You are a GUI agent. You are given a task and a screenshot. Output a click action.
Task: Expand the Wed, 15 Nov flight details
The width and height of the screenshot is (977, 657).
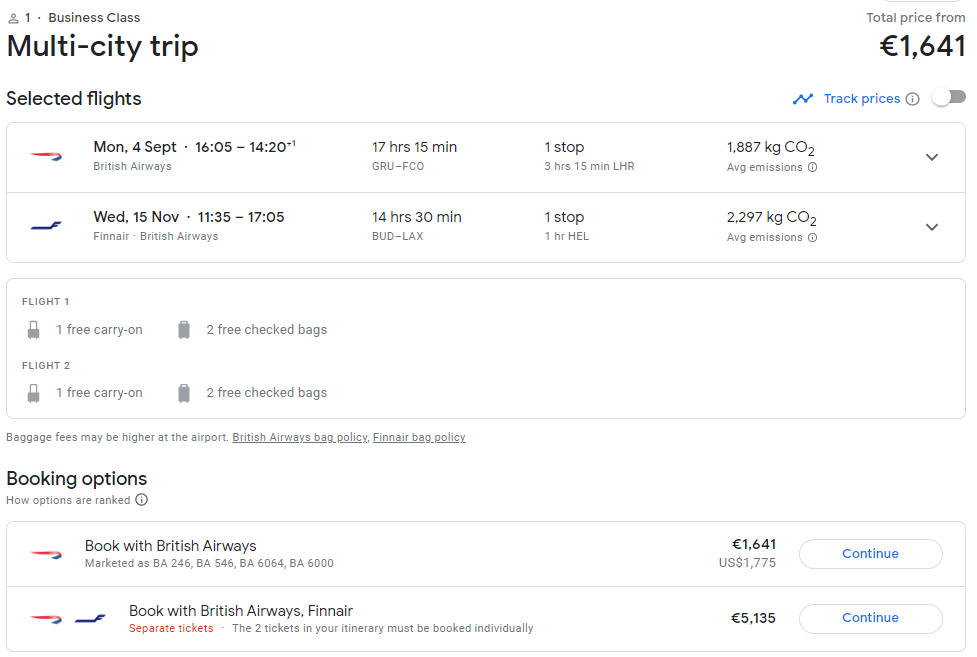932,227
